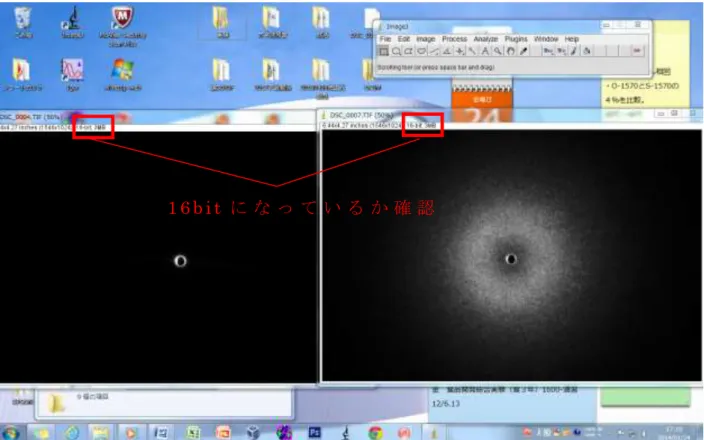Image resolution: width=704 pixels, height=440 pixels.
Task: Open the Windows Start button
Action: pos(11,433)
